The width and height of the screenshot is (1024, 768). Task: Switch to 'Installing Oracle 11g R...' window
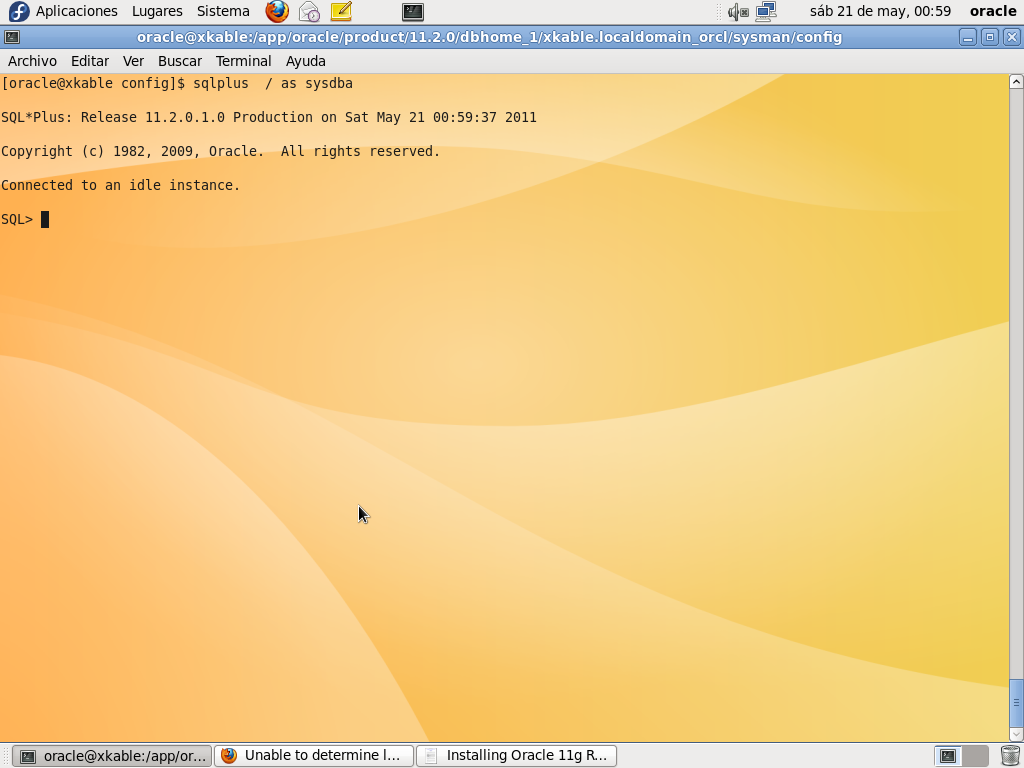[x=517, y=756]
